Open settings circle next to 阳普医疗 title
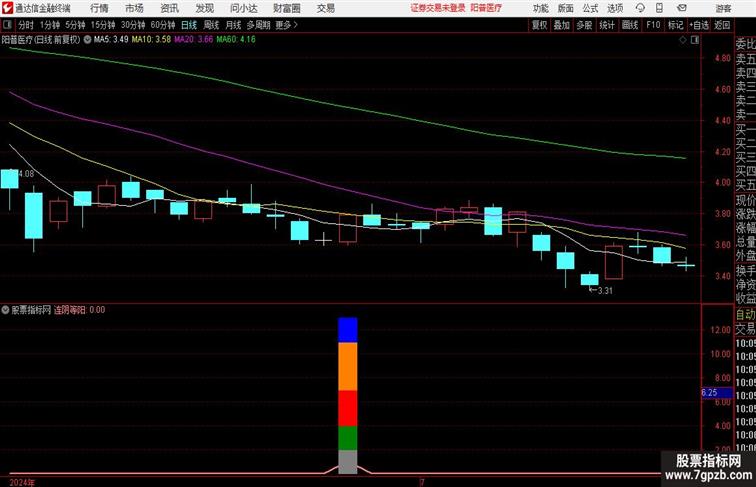 point(87,40)
